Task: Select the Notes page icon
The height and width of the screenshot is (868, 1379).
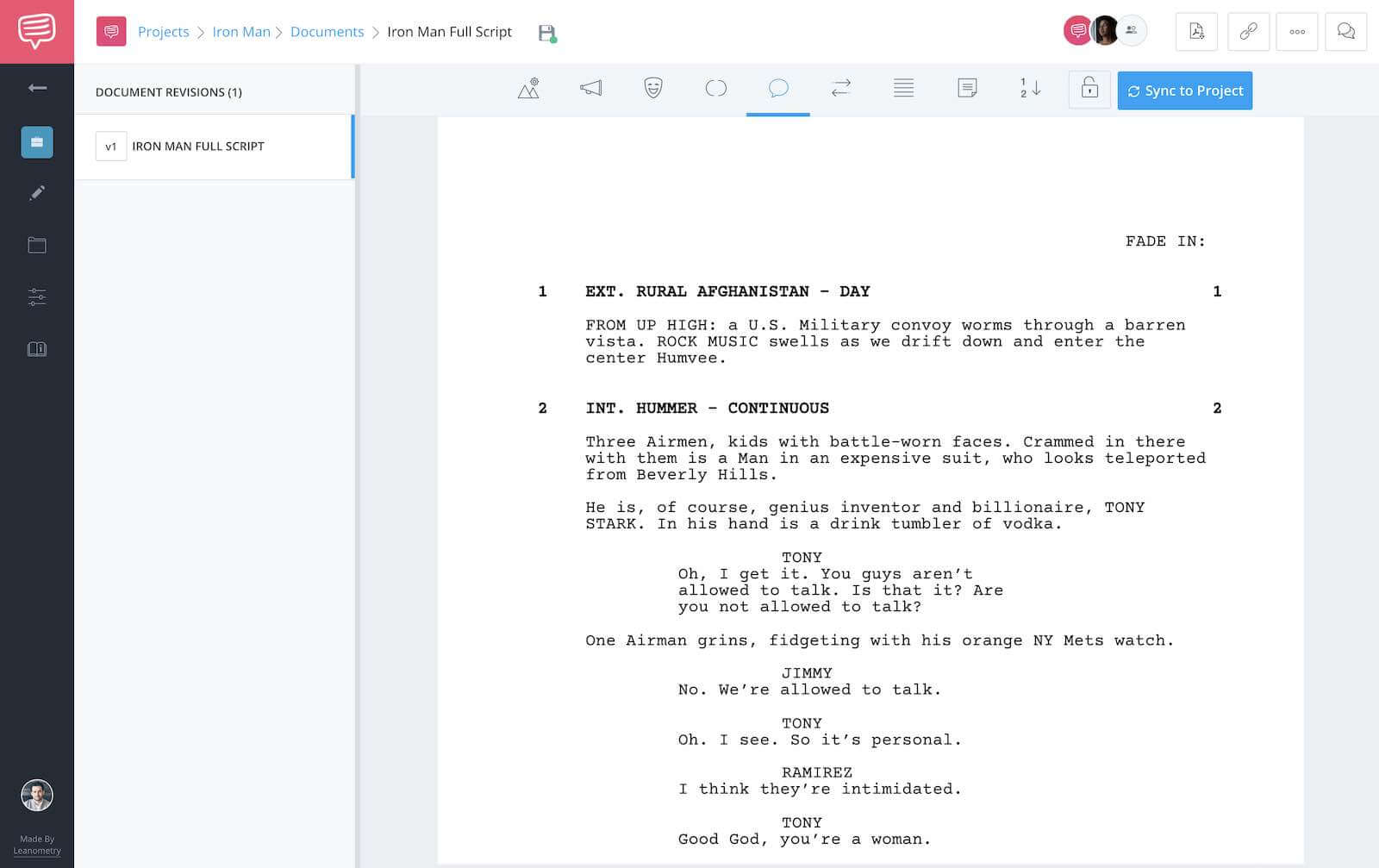Action: point(967,88)
